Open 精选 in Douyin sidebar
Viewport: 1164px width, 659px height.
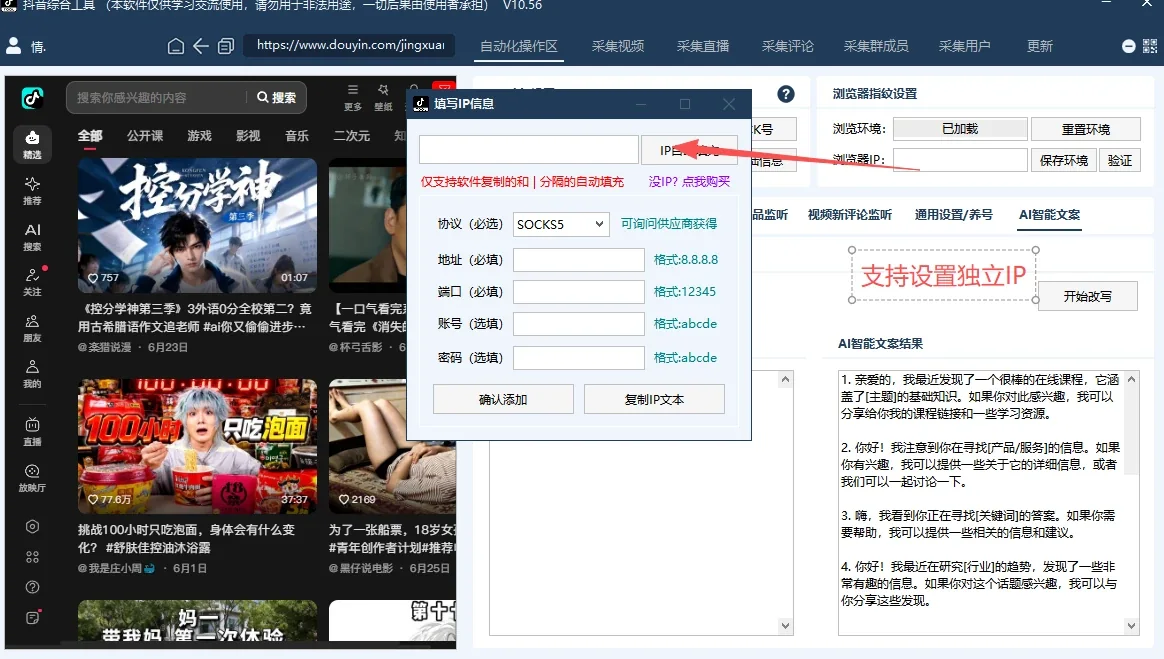[32, 144]
